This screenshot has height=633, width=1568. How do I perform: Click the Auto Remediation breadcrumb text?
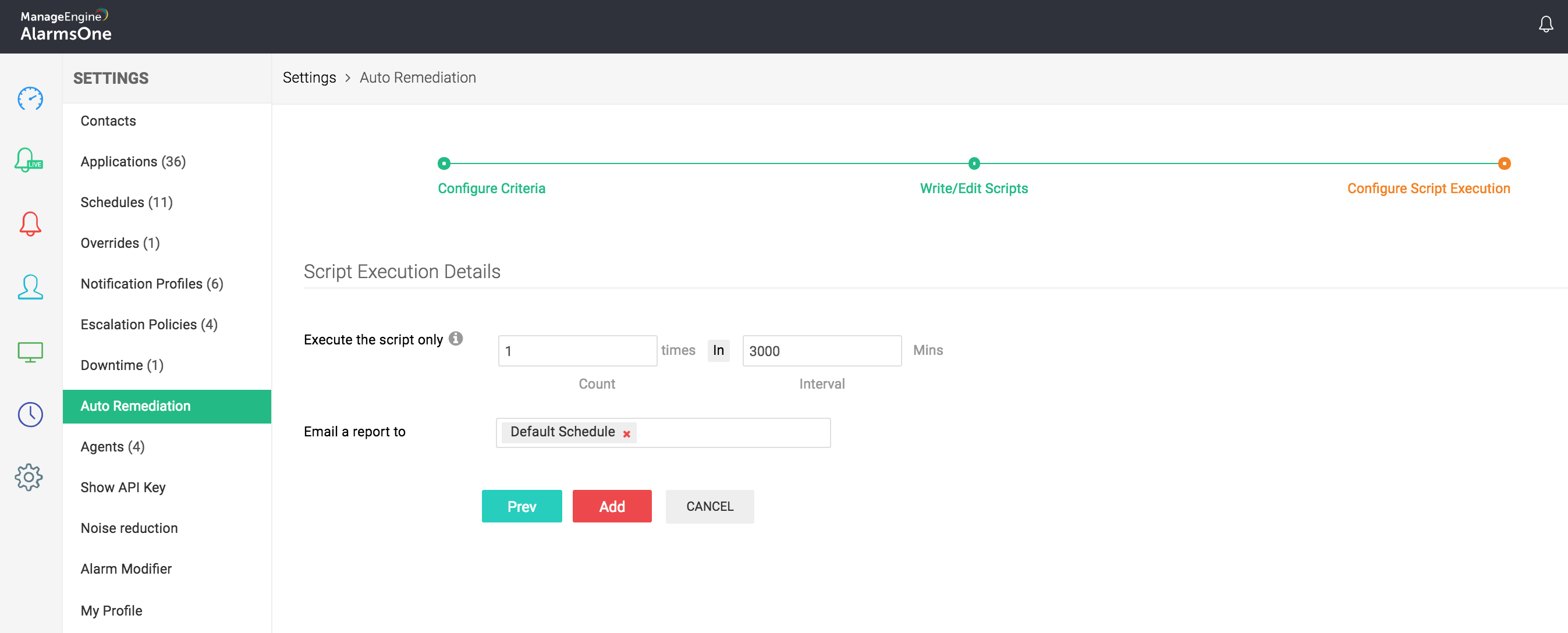click(417, 78)
